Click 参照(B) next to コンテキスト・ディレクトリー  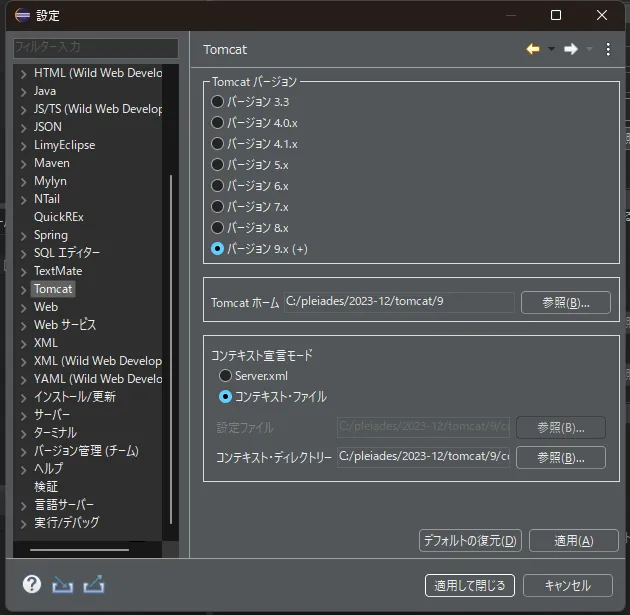point(560,457)
